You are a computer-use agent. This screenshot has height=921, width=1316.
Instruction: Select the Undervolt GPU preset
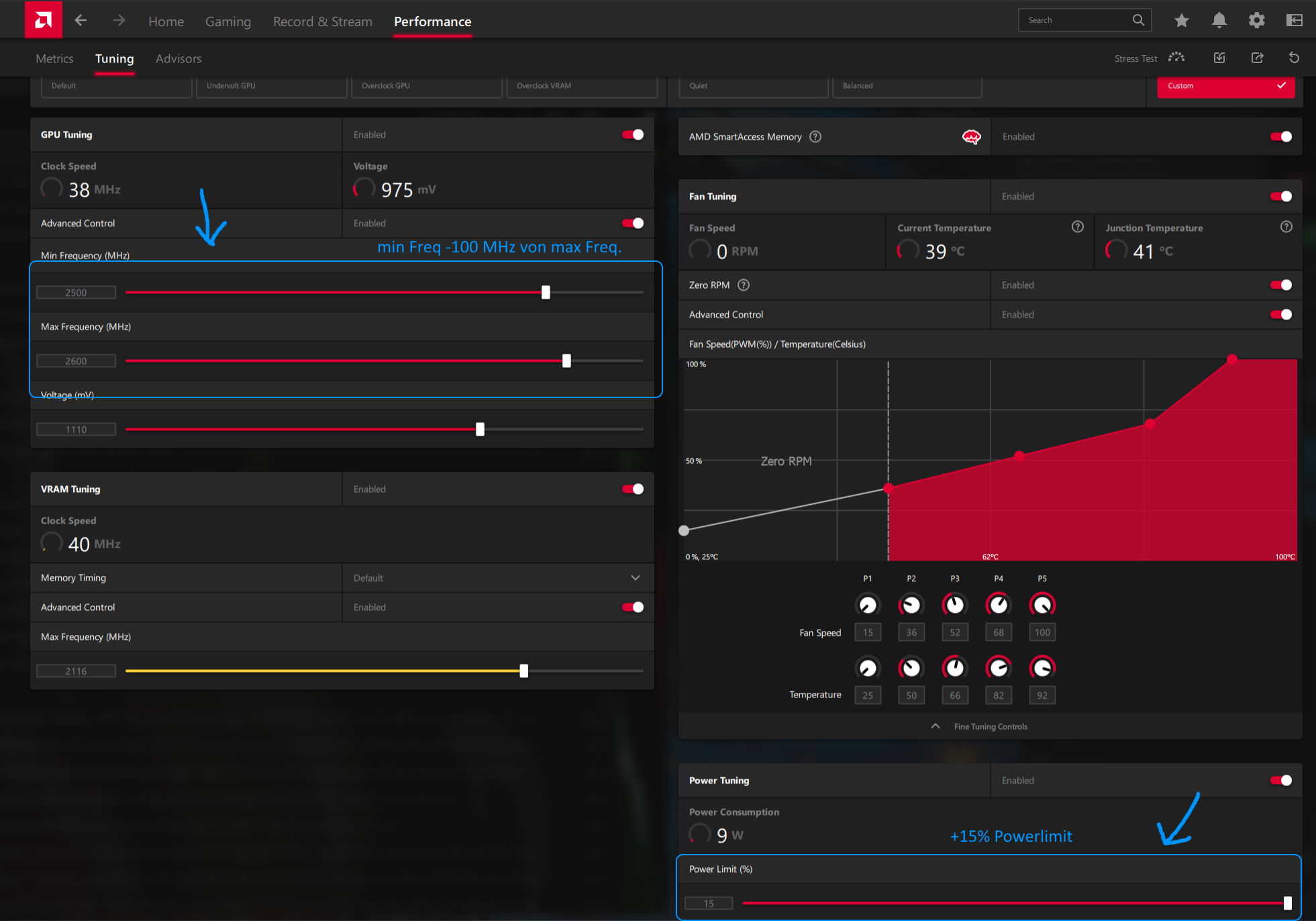[271, 86]
